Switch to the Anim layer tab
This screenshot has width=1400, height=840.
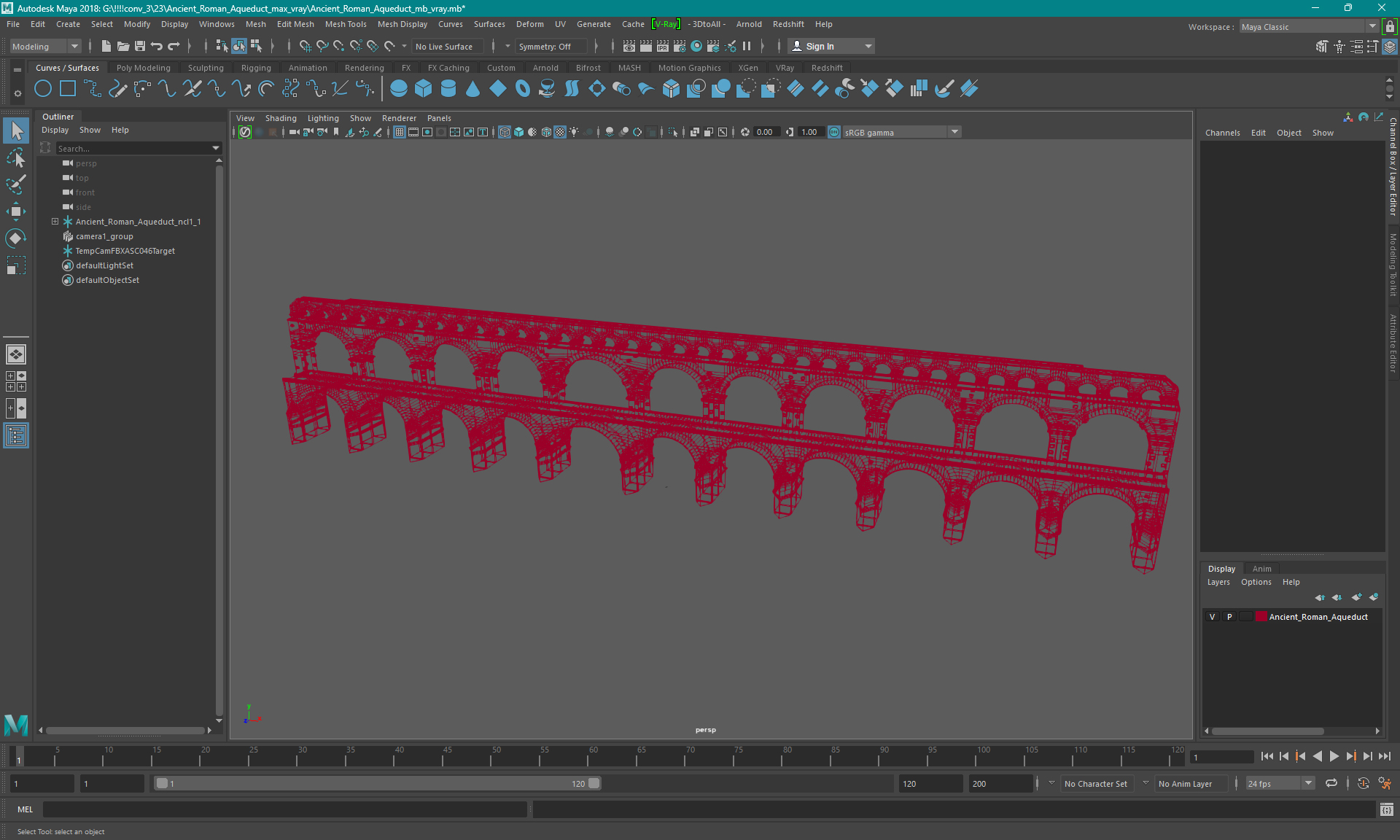coord(1262,569)
